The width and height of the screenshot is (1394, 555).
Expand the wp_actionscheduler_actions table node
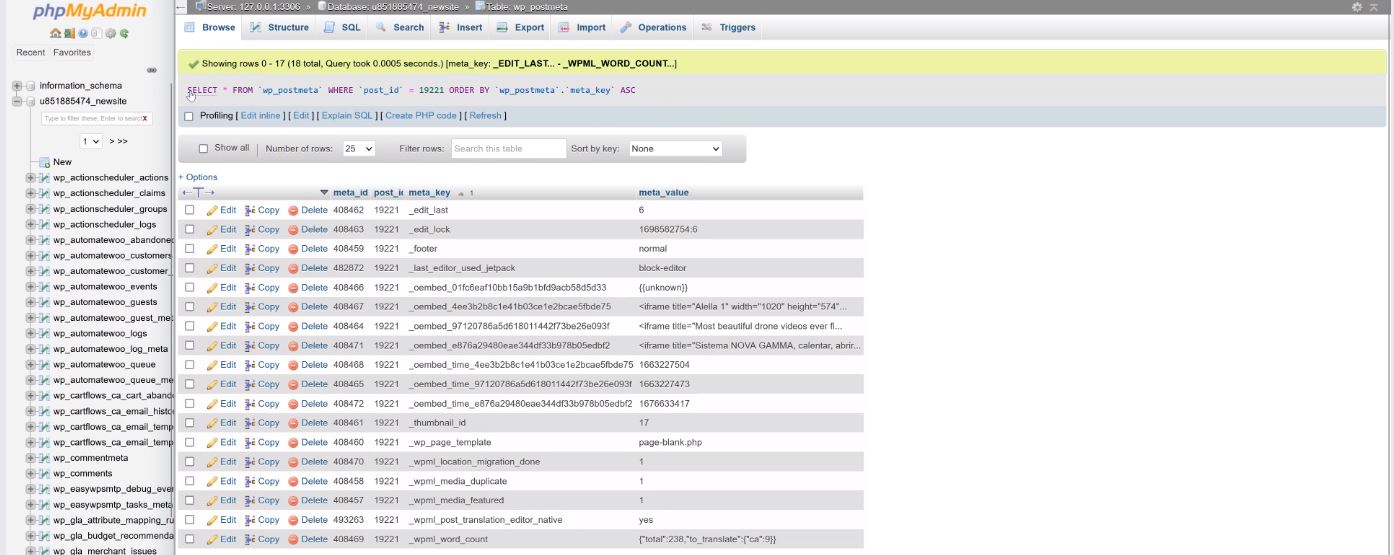point(31,178)
